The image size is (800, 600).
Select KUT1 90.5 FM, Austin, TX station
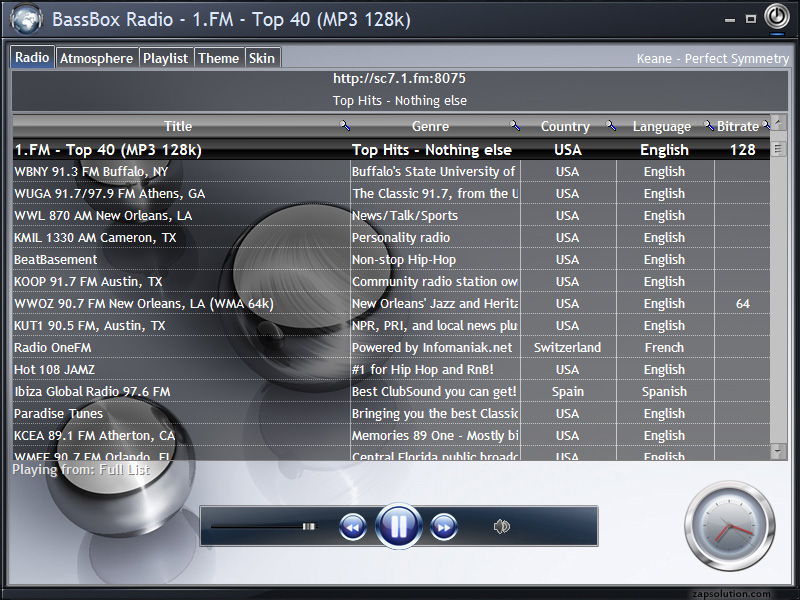391,325
